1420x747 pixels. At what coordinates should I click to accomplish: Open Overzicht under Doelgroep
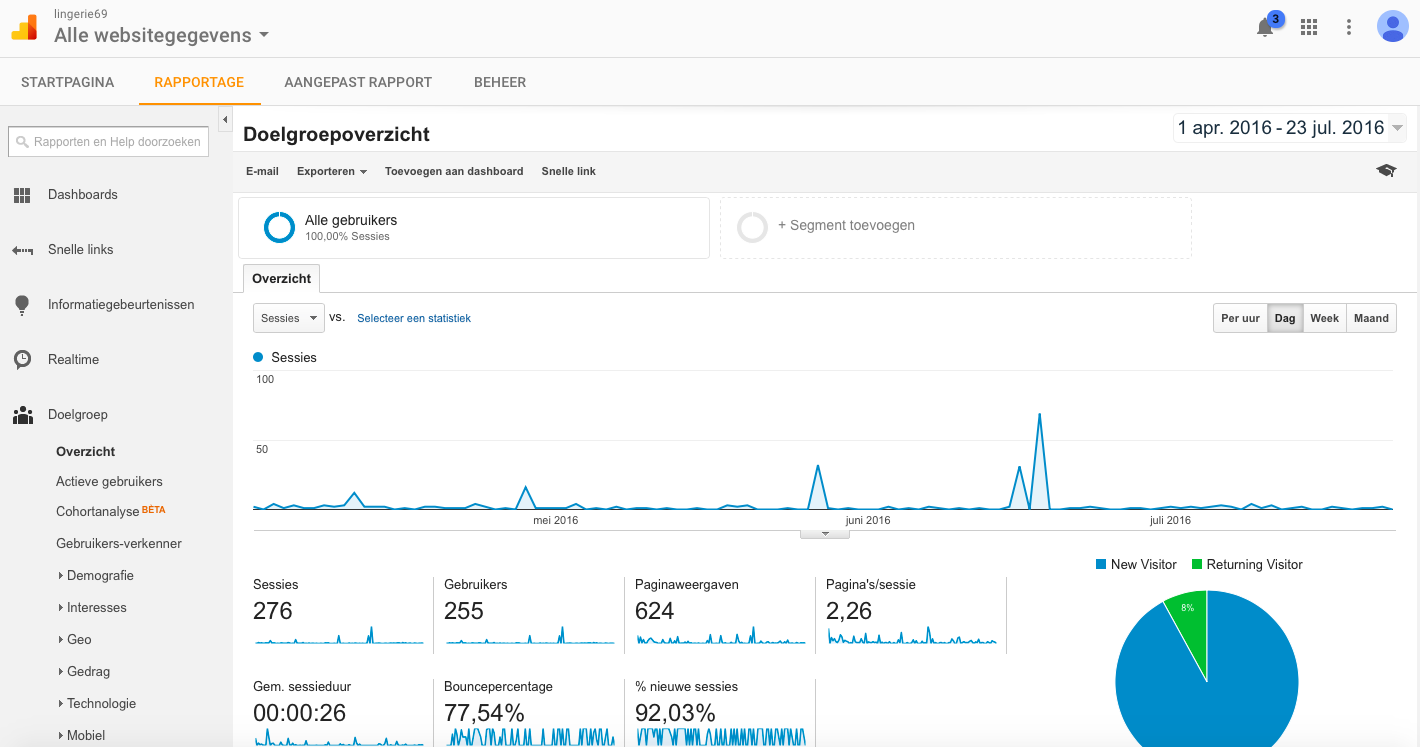point(86,452)
